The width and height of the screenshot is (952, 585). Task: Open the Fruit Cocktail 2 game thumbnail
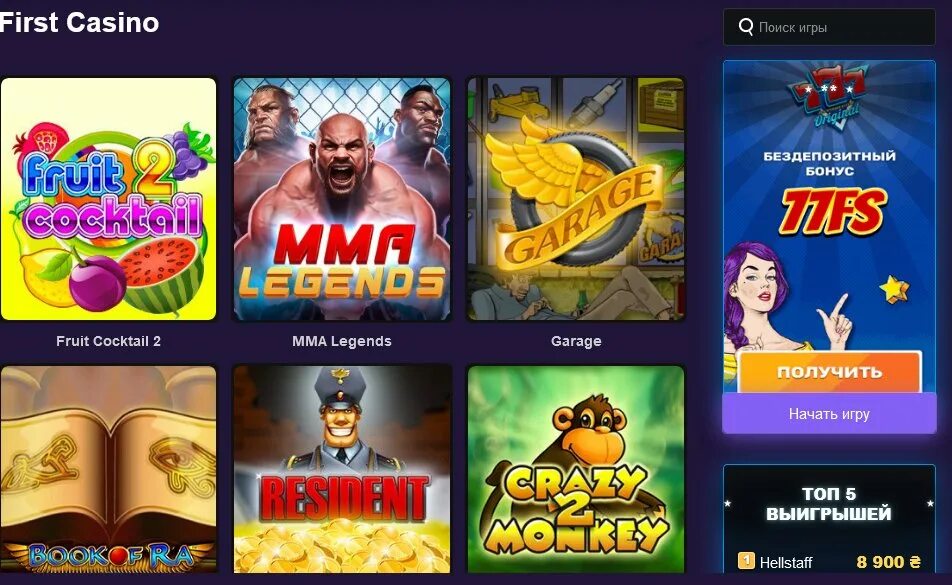click(109, 198)
